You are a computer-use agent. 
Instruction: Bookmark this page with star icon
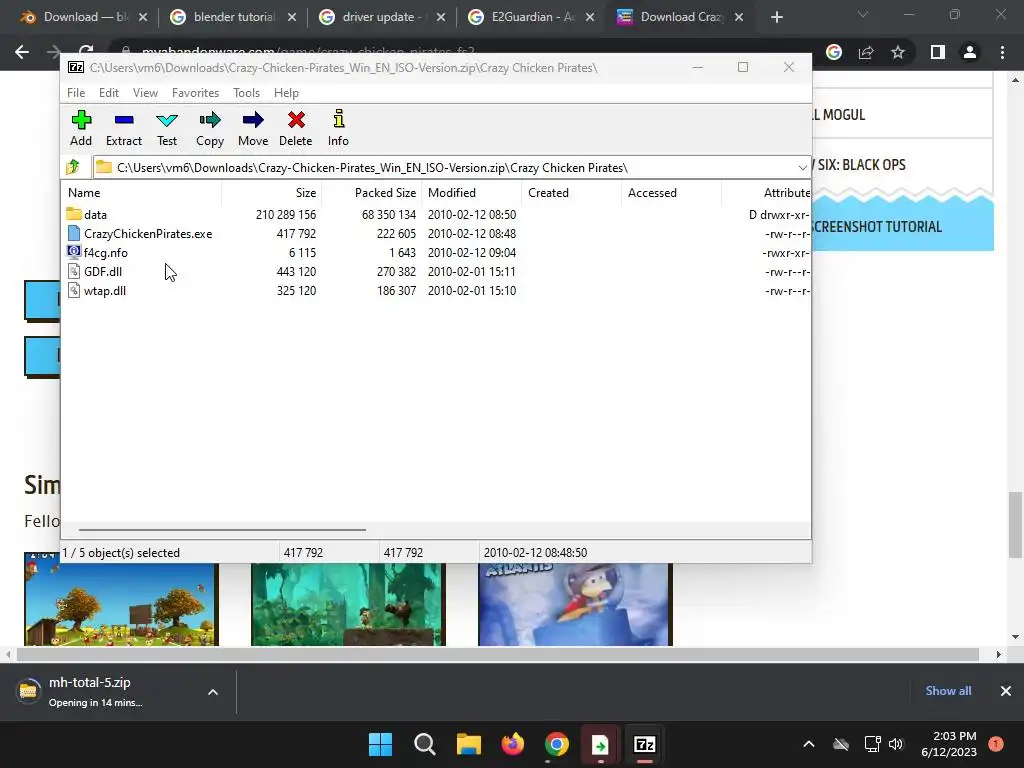898,52
